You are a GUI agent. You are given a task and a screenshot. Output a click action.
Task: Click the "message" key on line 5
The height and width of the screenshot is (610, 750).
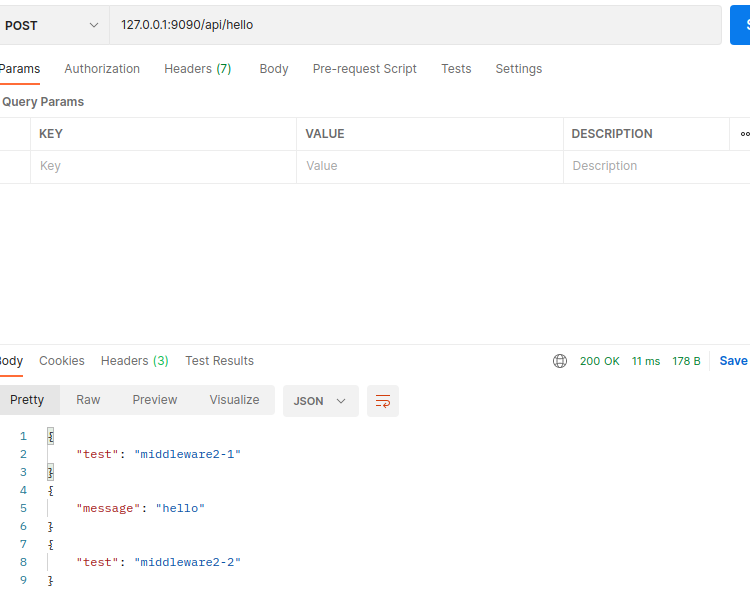(108, 508)
